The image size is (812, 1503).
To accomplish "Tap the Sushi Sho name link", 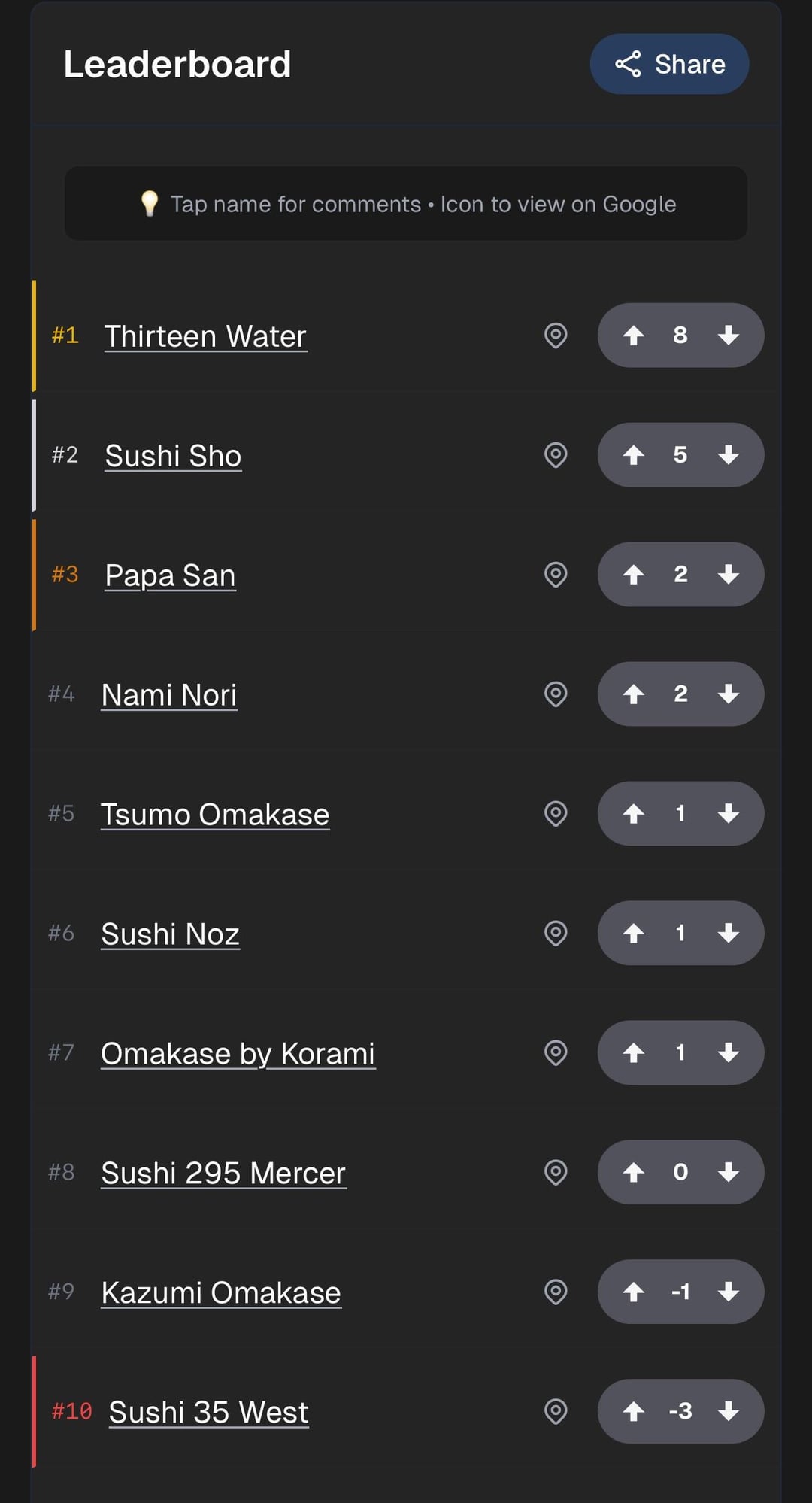I will [x=173, y=456].
